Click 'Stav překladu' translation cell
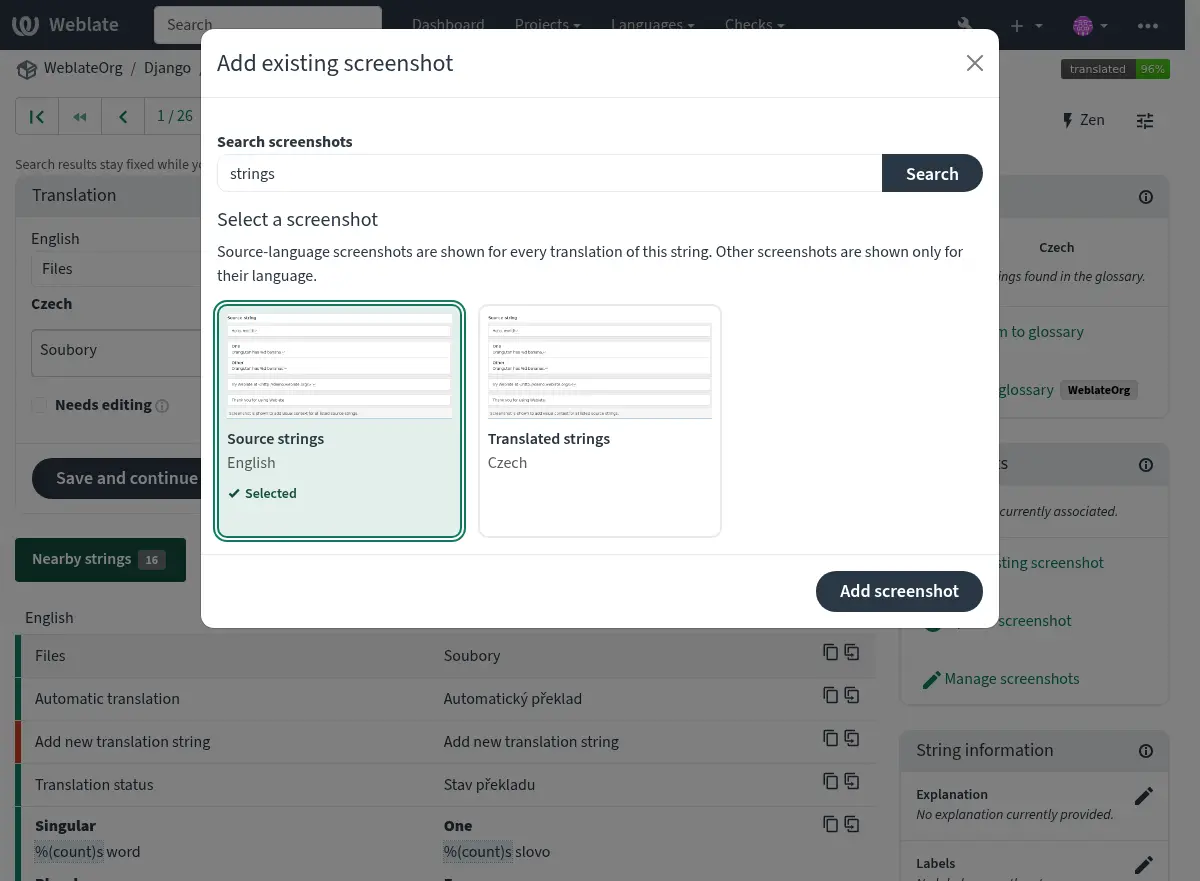The height and width of the screenshot is (881, 1200). (x=489, y=785)
